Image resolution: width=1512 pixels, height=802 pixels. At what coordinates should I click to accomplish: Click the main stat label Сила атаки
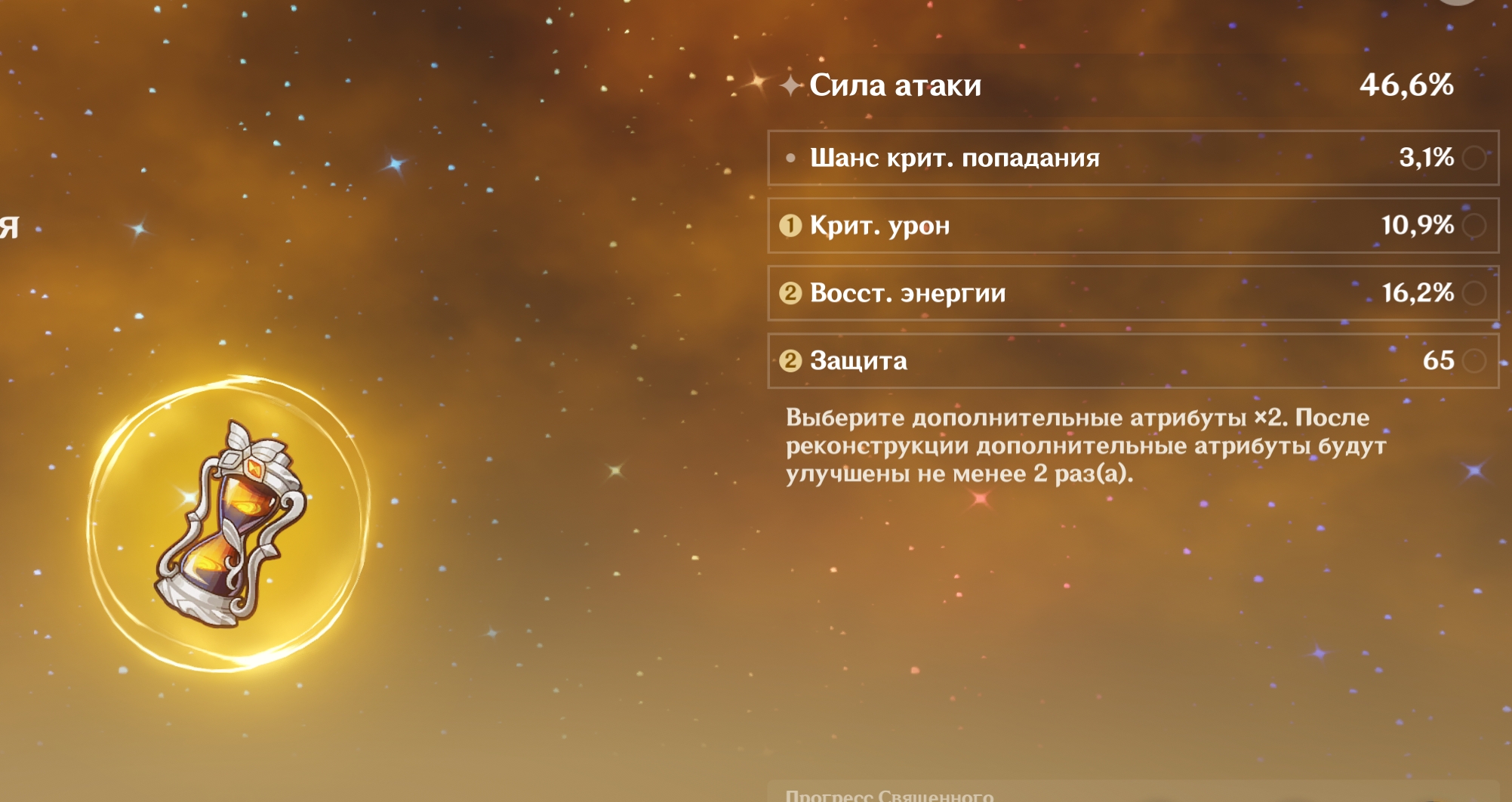pyautogui.click(x=895, y=85)
